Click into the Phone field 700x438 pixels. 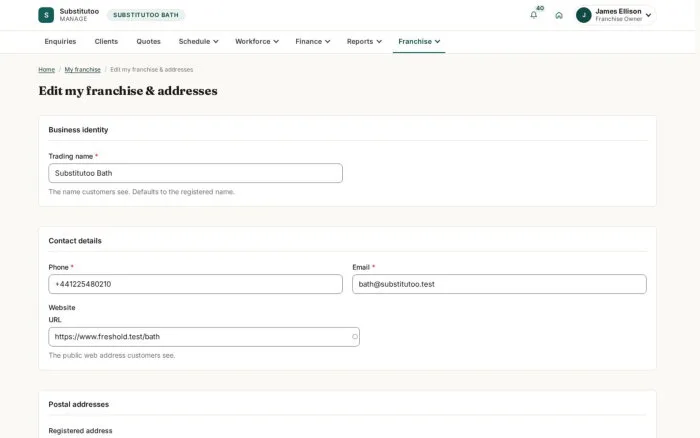coord(196,284)
